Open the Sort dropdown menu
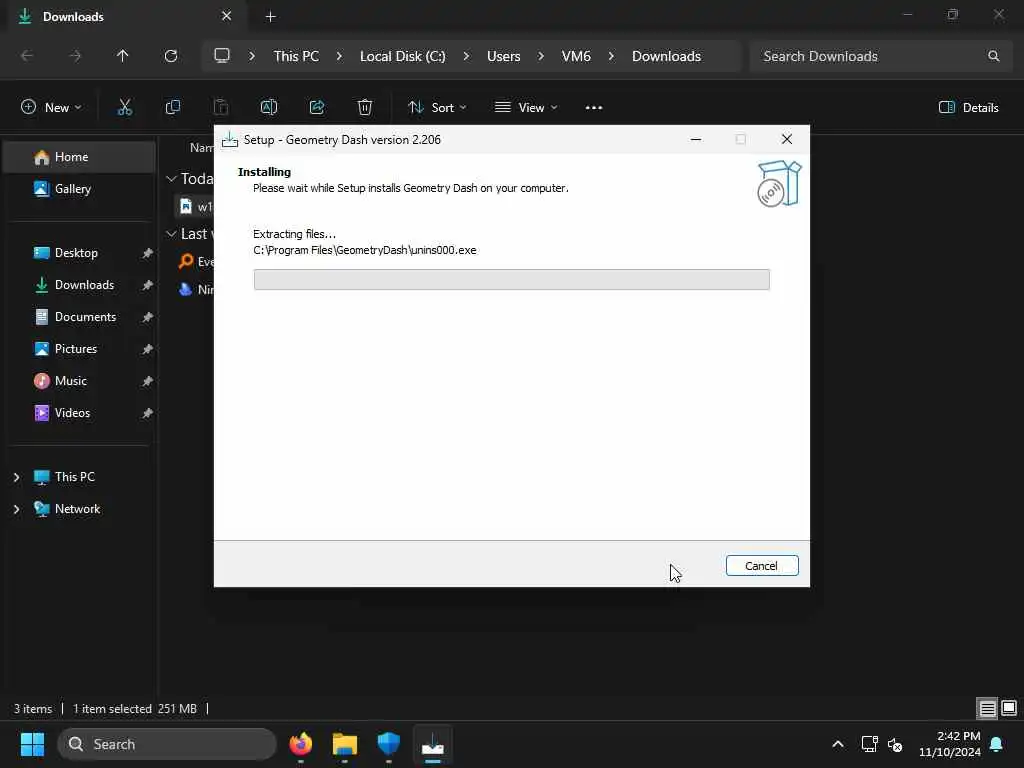This screenshot has width=1024, height=768. (x=436, y=107)
